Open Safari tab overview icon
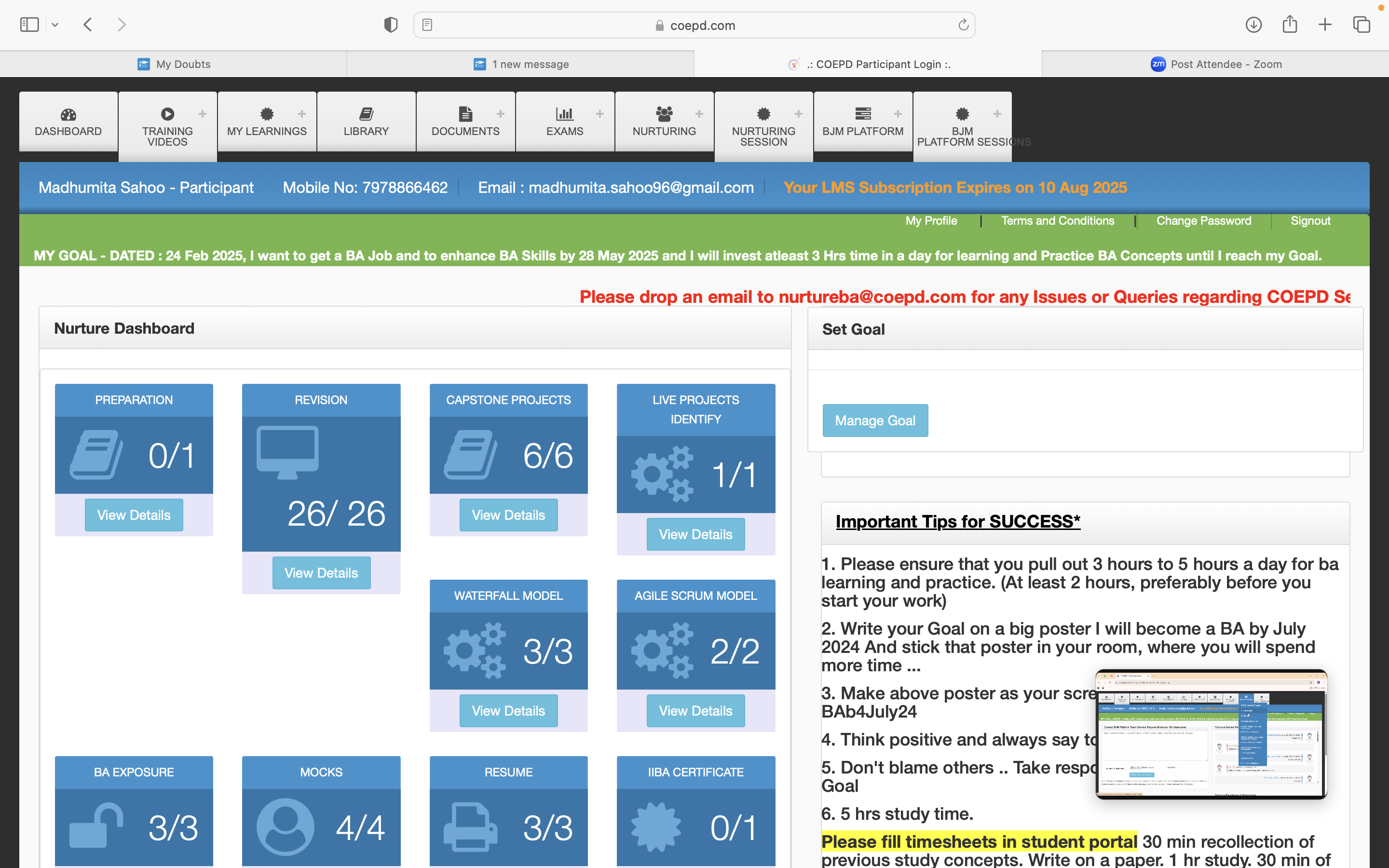1389x868 pixels. pos(1362,25)
